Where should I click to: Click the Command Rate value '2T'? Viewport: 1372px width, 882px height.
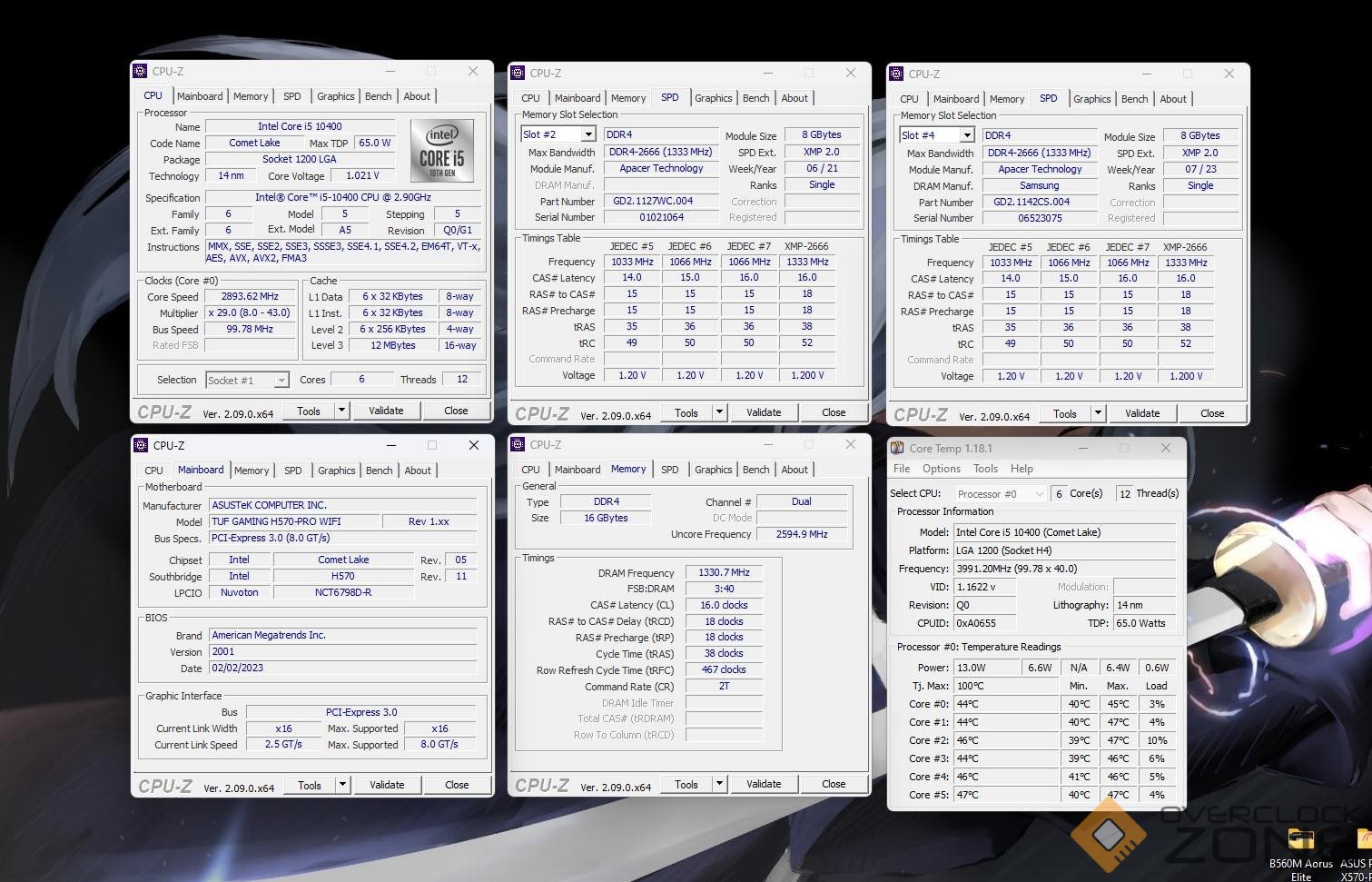724,686
